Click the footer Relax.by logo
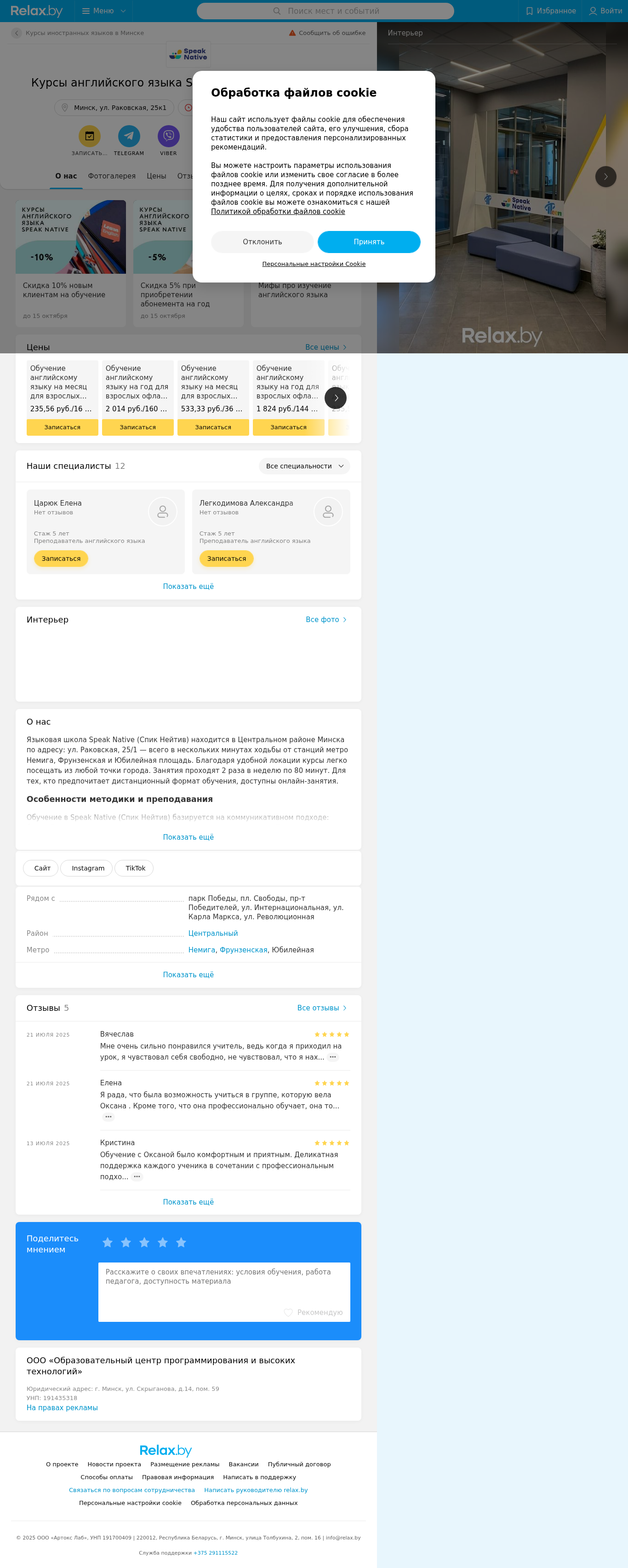Screen dimensions: 628x1568 (x=166, y=1451)
